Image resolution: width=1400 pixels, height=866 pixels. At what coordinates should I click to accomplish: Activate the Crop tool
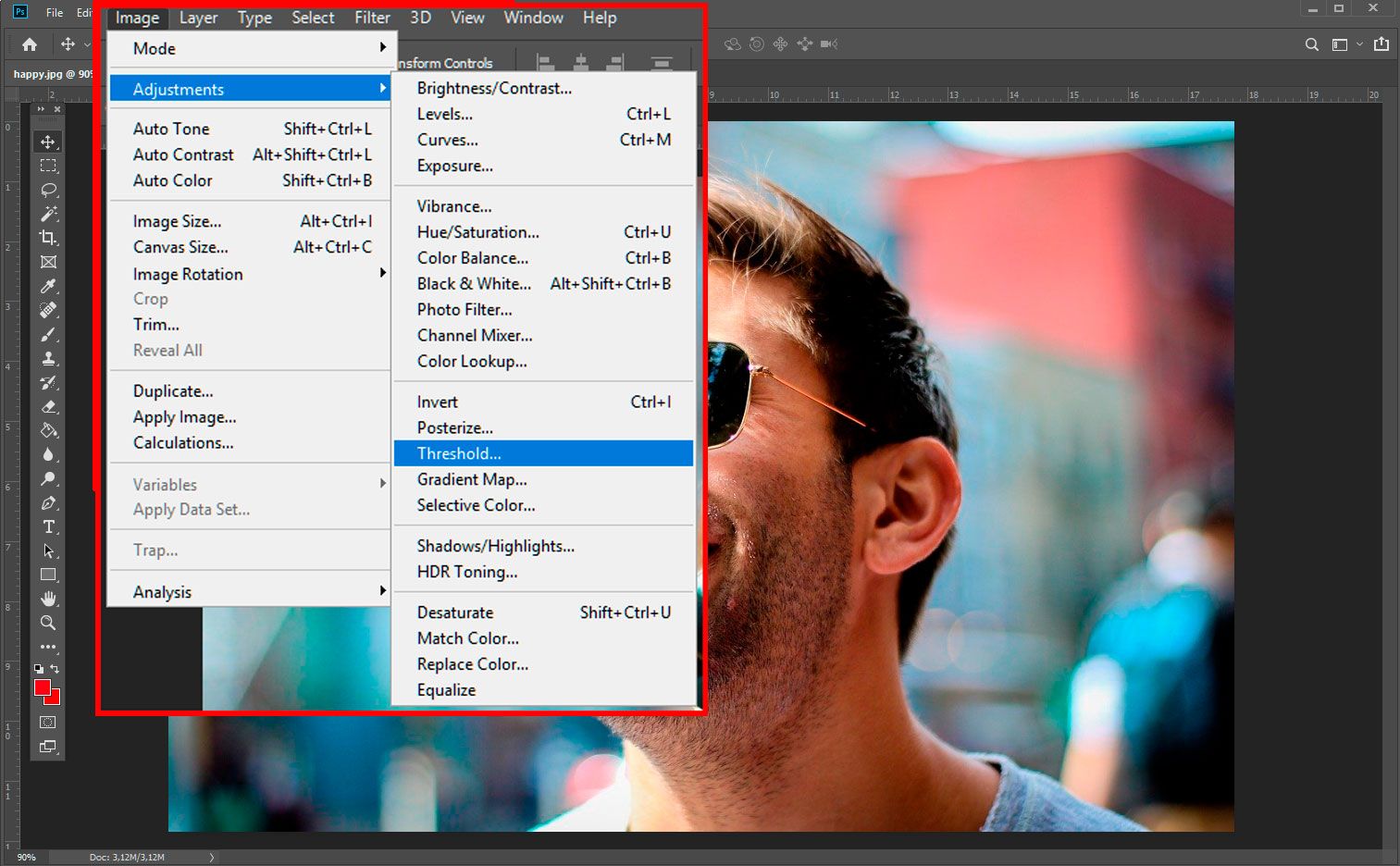coord(48,237)
